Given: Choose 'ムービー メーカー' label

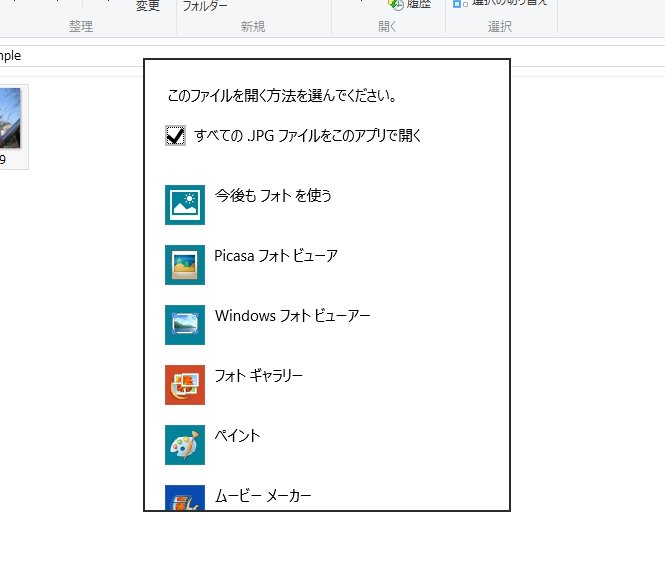Looking at the screenshot, I should coord(263,496).
